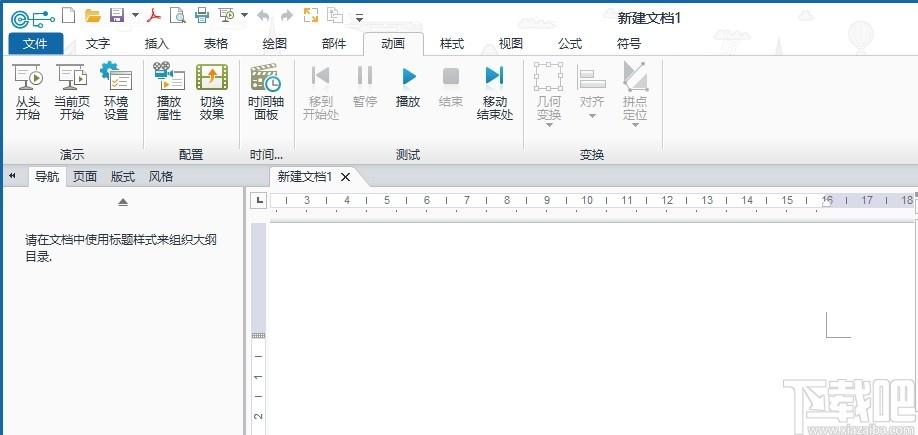Click the vertical ruler margin handle
Screen dimensions: 918x435
(258, 335)
